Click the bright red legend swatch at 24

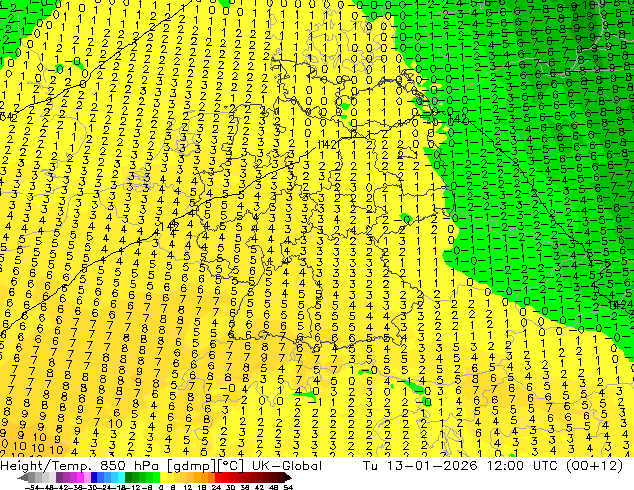(218, 478)
